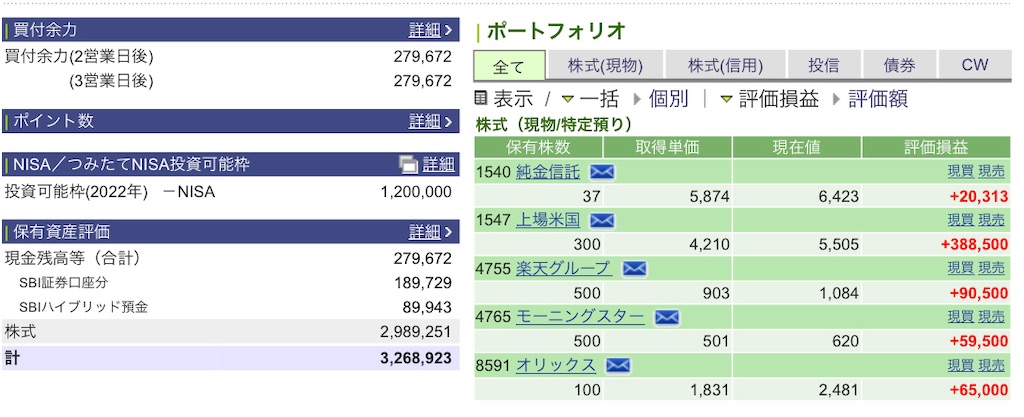The image size is (1024, 418).
Task: Switch view to 評価額
Action: pos(878,99)
